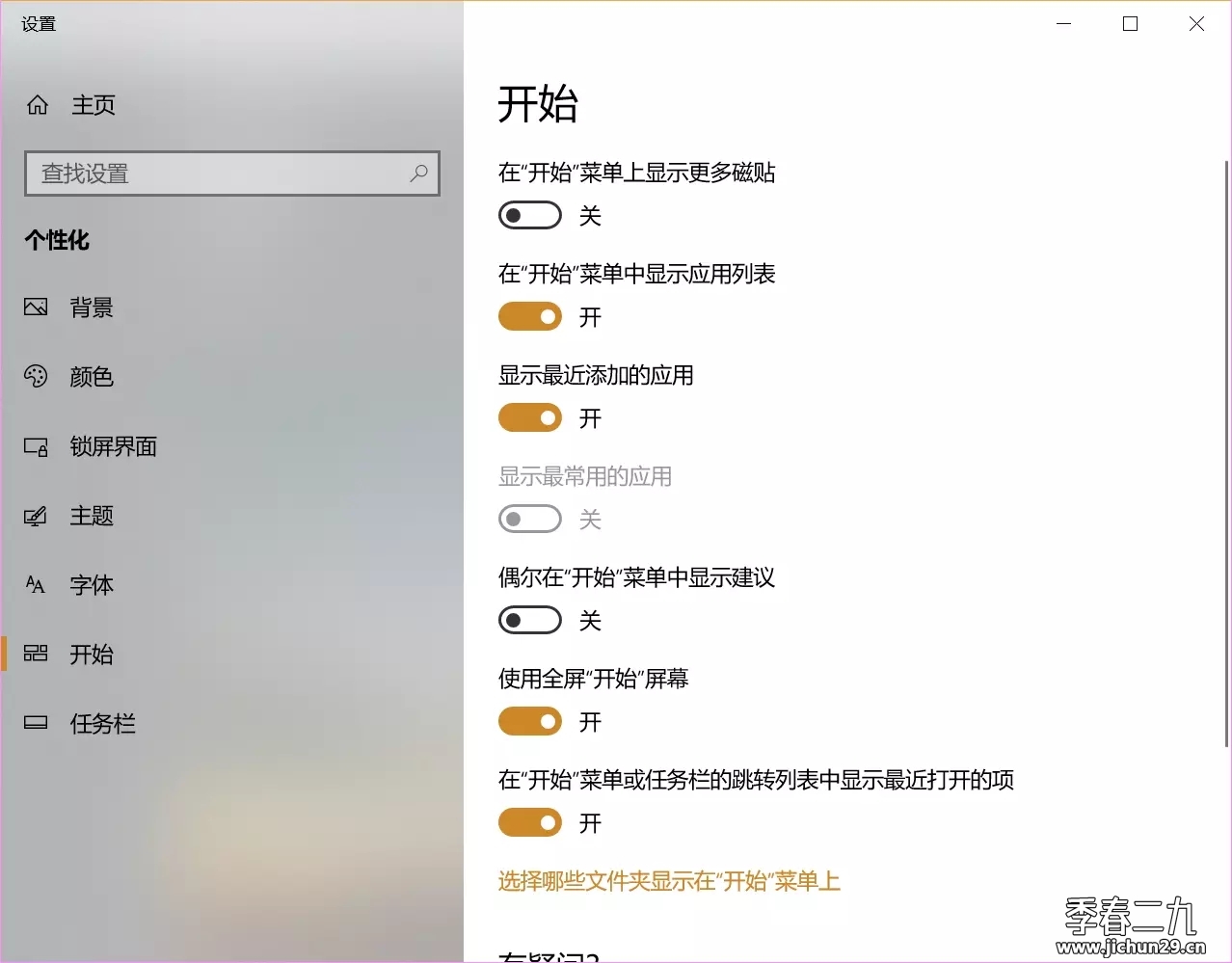Click the greyed 显示最常用的应用 toggle

(x=530, y=520)
